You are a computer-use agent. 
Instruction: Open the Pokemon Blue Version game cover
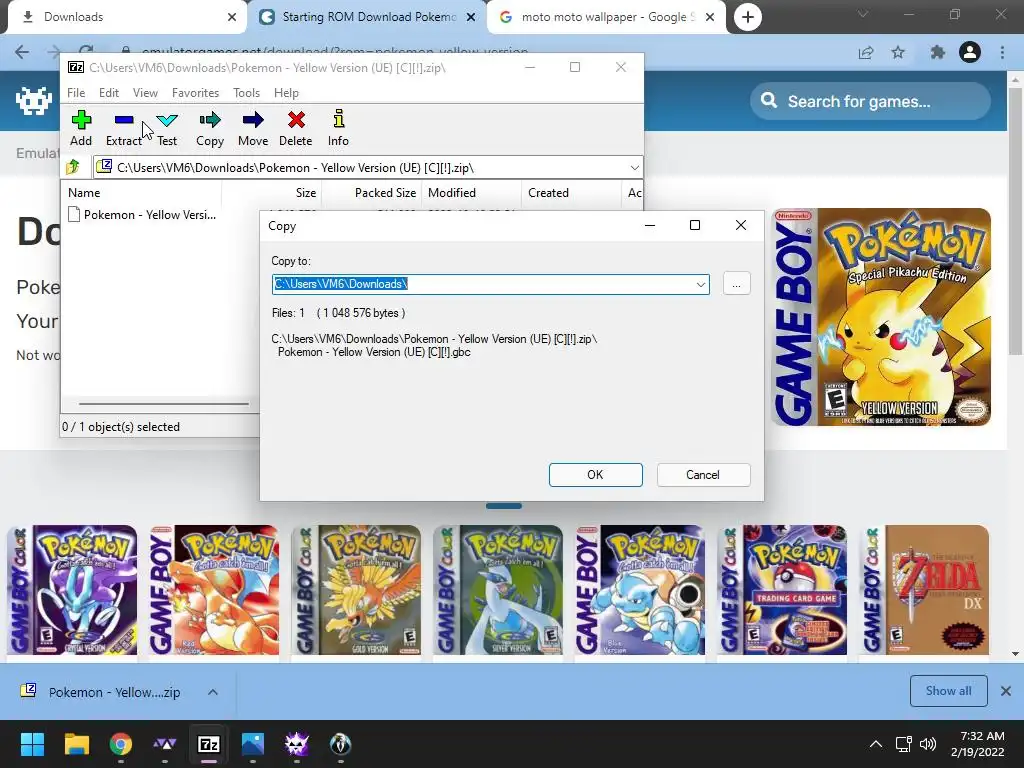click(x=640, y=590)
